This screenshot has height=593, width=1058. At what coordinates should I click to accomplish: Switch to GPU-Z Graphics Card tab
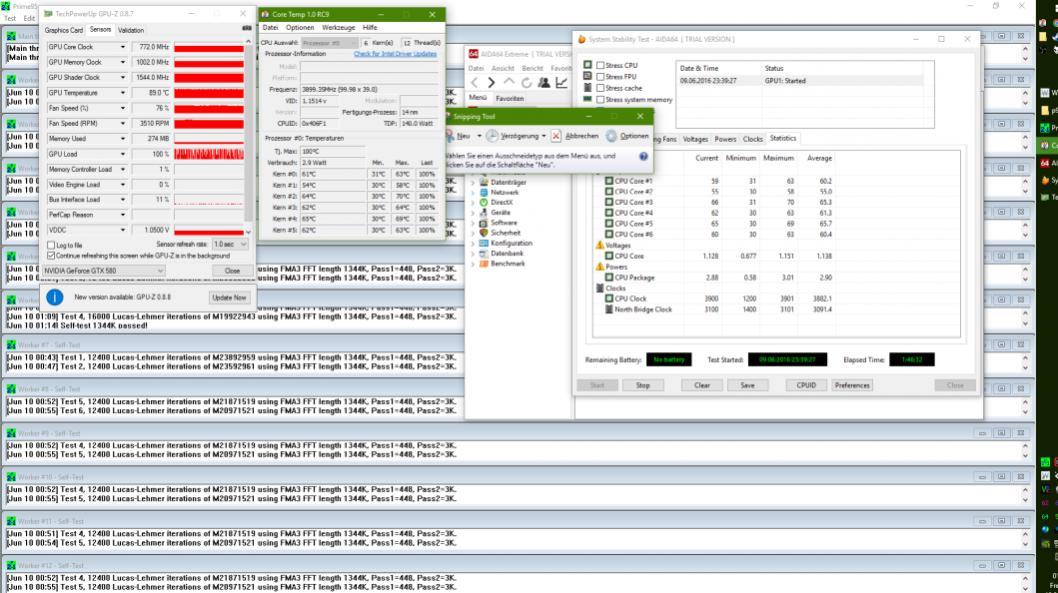point(63,30)
